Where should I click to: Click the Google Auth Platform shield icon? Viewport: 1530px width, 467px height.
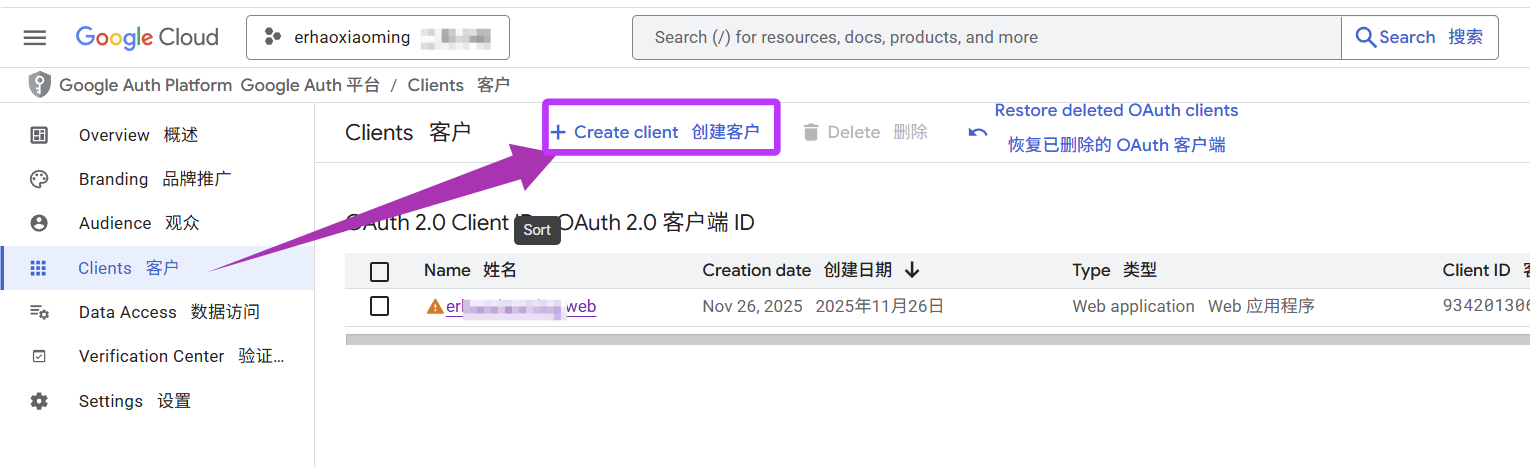point(39,85)
